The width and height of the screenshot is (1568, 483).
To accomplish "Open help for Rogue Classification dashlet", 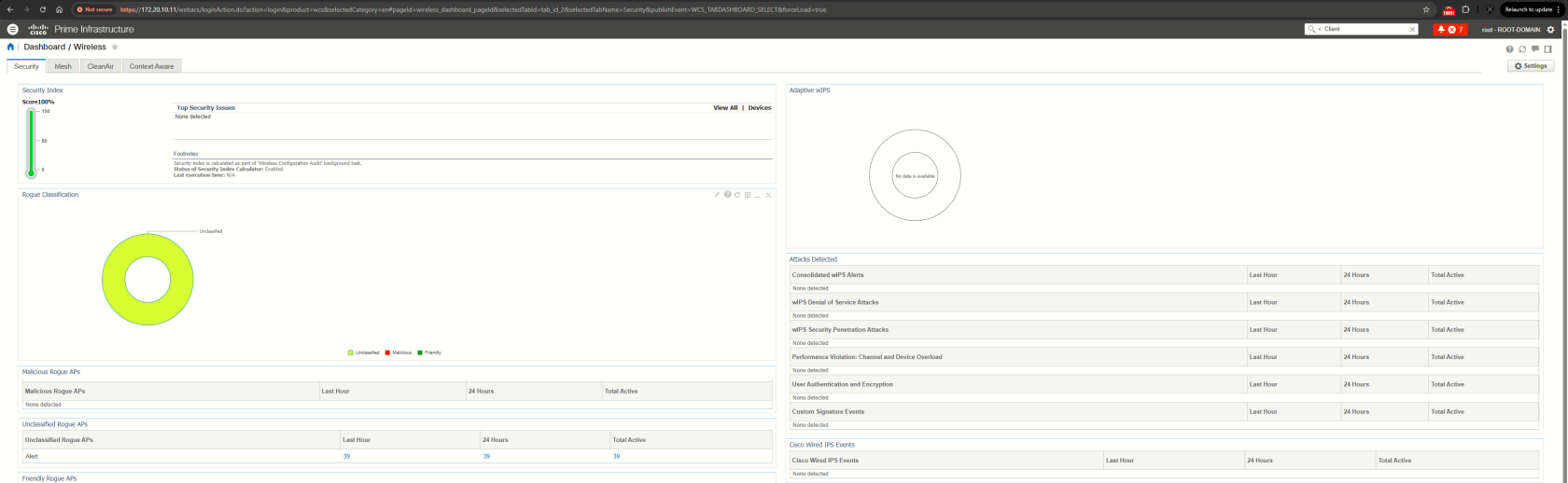I will point(727,195).
